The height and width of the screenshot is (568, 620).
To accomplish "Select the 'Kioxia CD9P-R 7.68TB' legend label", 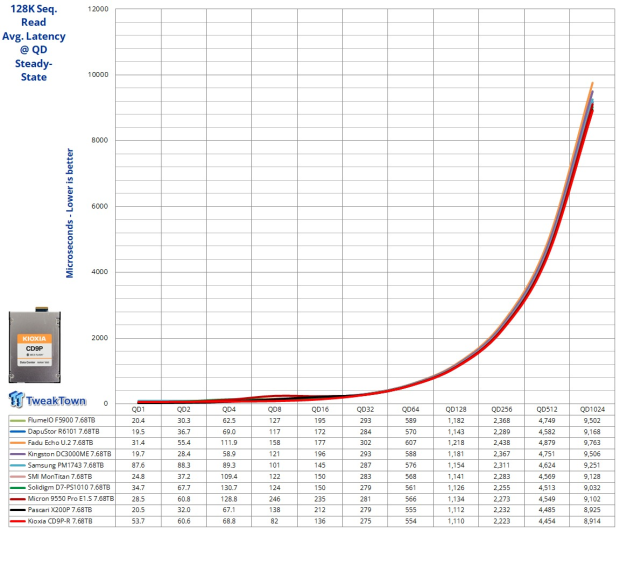I will 60,521.
